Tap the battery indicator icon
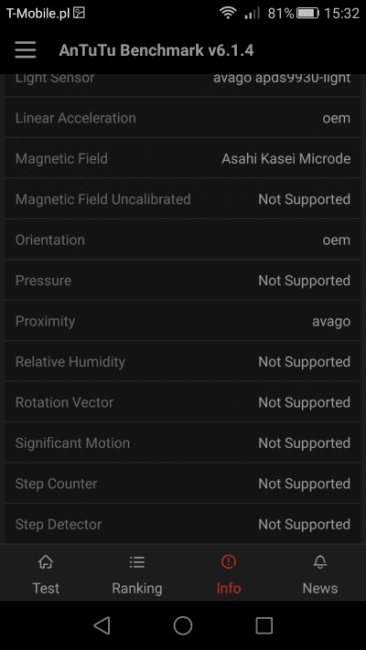Screen dimensions: 366x650 308,13
